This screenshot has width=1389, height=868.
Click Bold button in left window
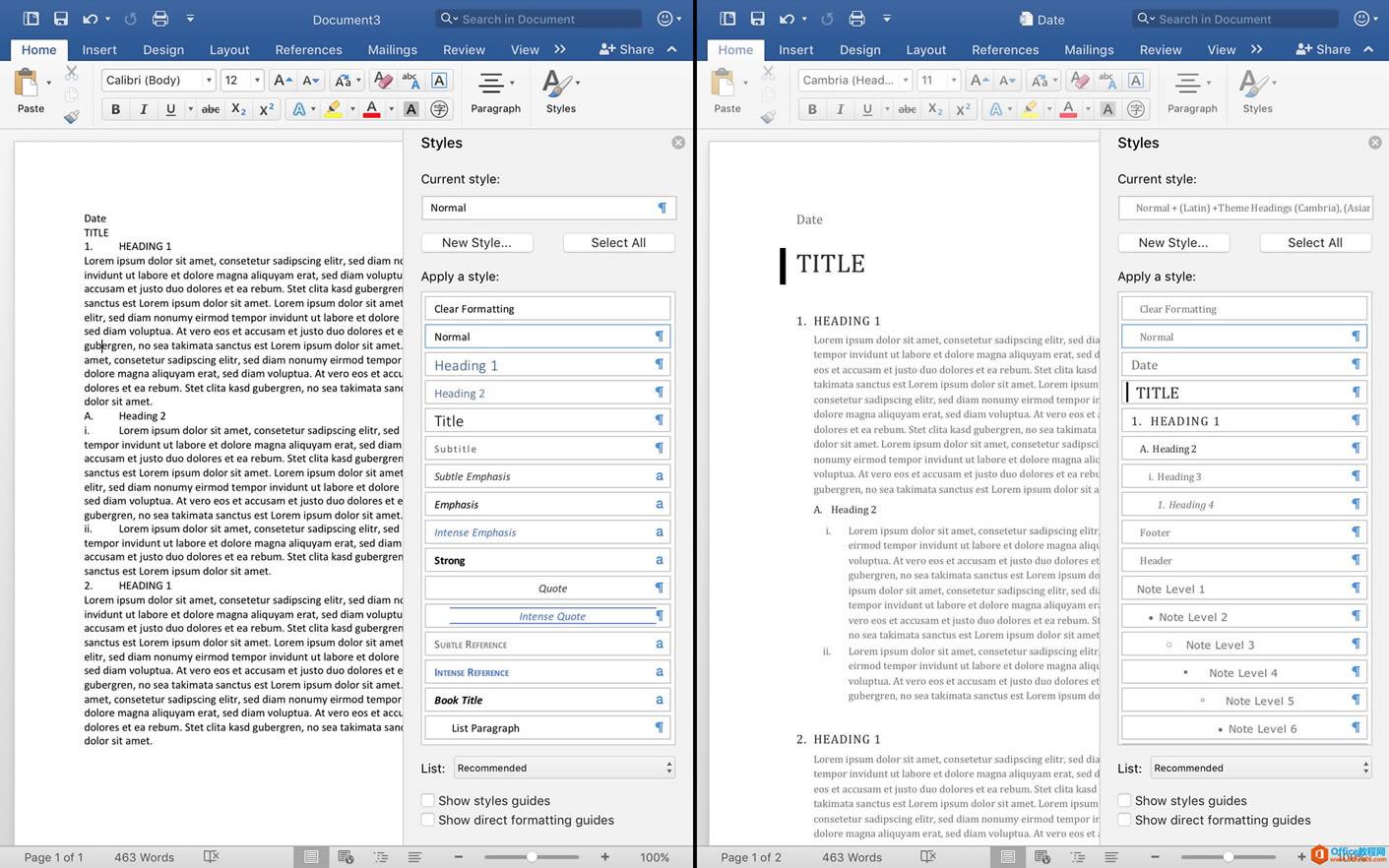click(115, 109)
